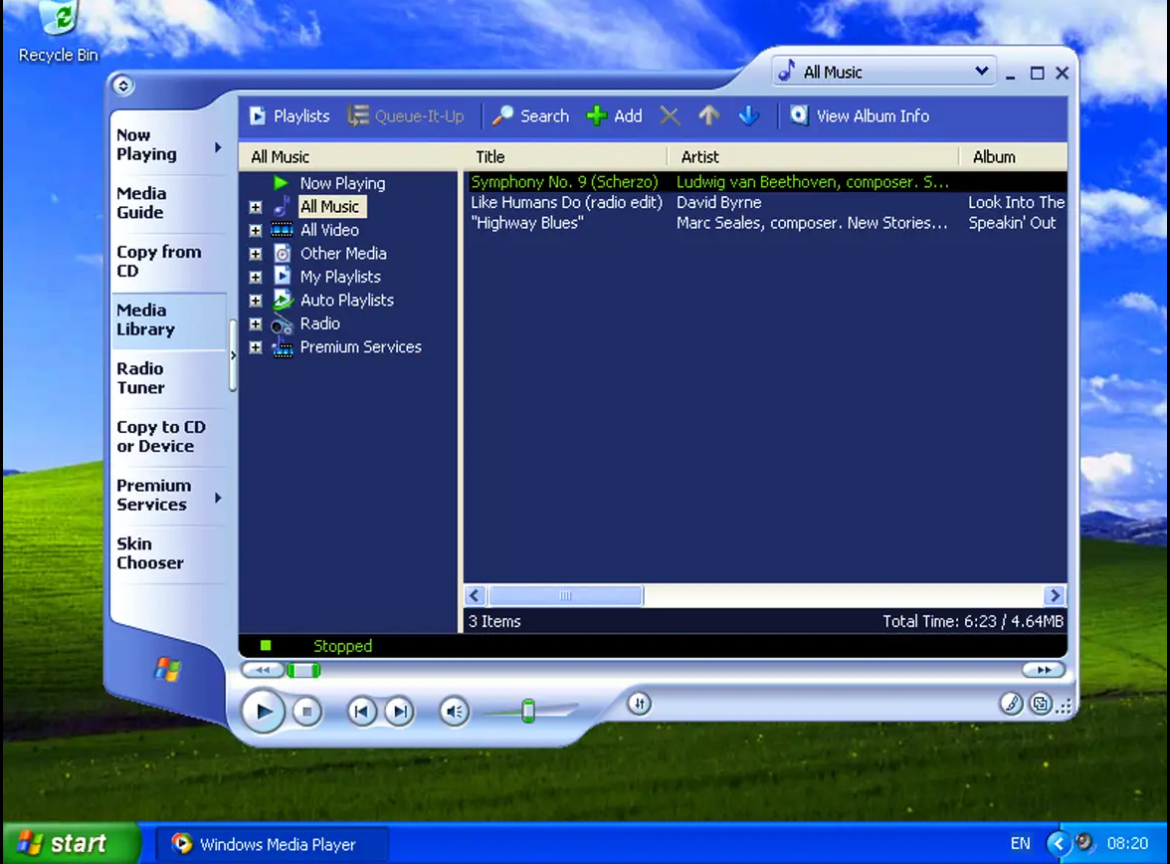
Task: Expand the All Music tree node
Action: (255, 207)
